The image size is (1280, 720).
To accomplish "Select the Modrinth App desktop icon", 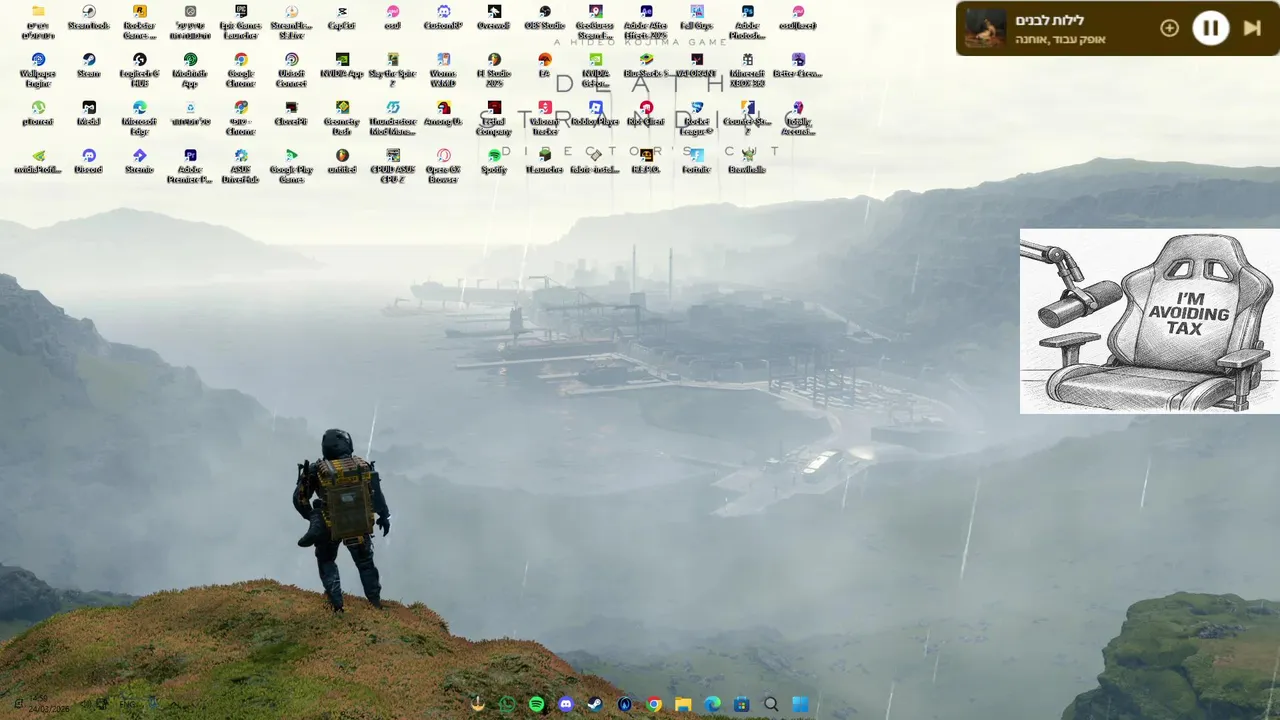I will coord(190,70).
